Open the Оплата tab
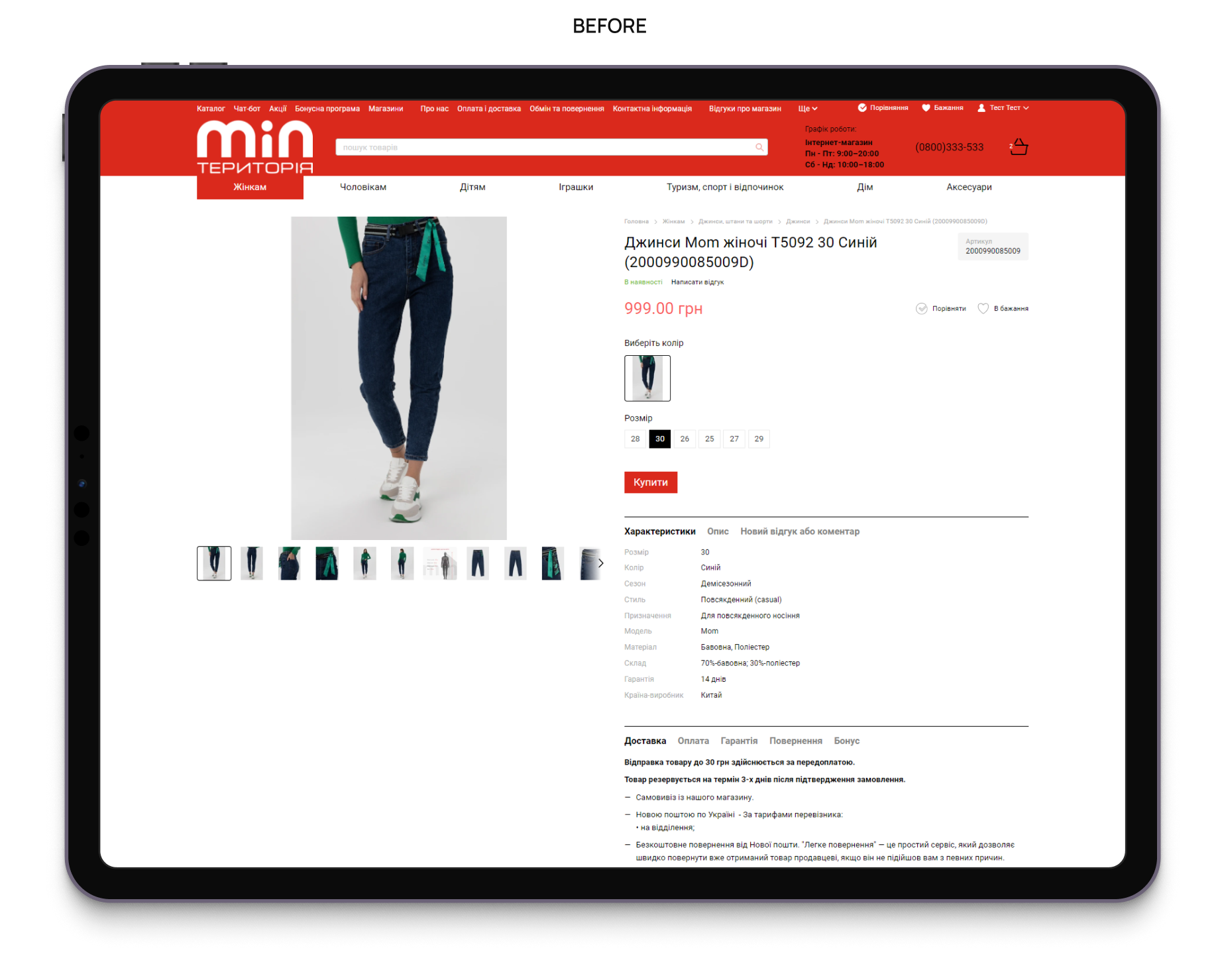 (693, 741)
